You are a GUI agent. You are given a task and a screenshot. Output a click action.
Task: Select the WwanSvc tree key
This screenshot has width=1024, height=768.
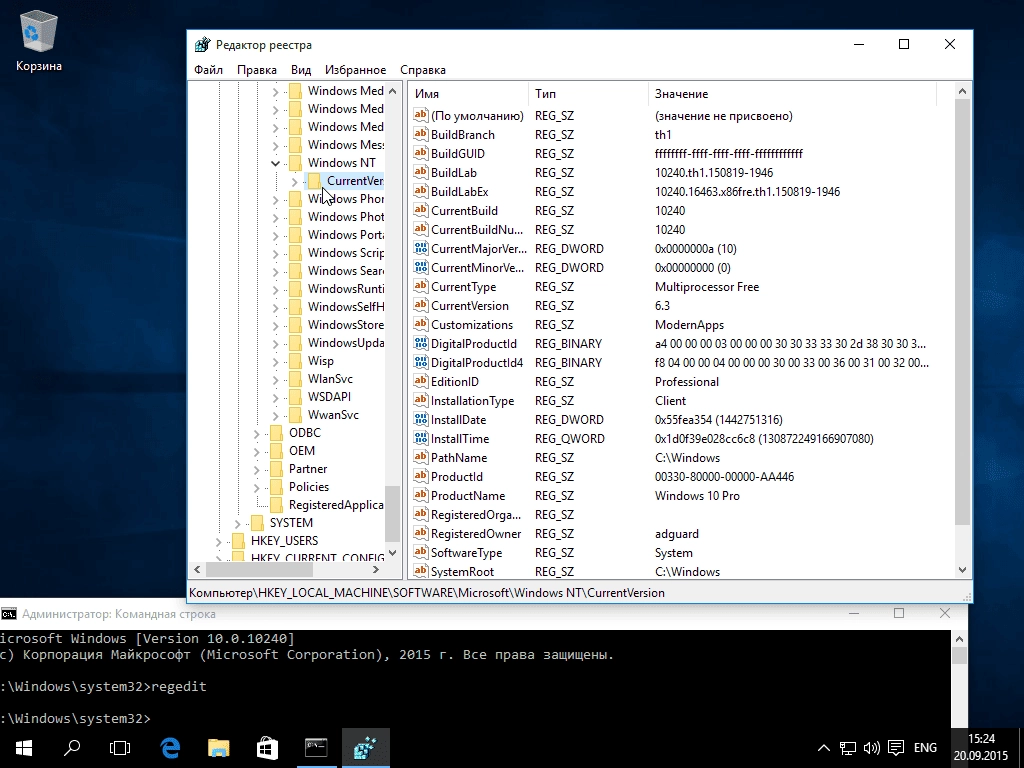click(333, 415)
